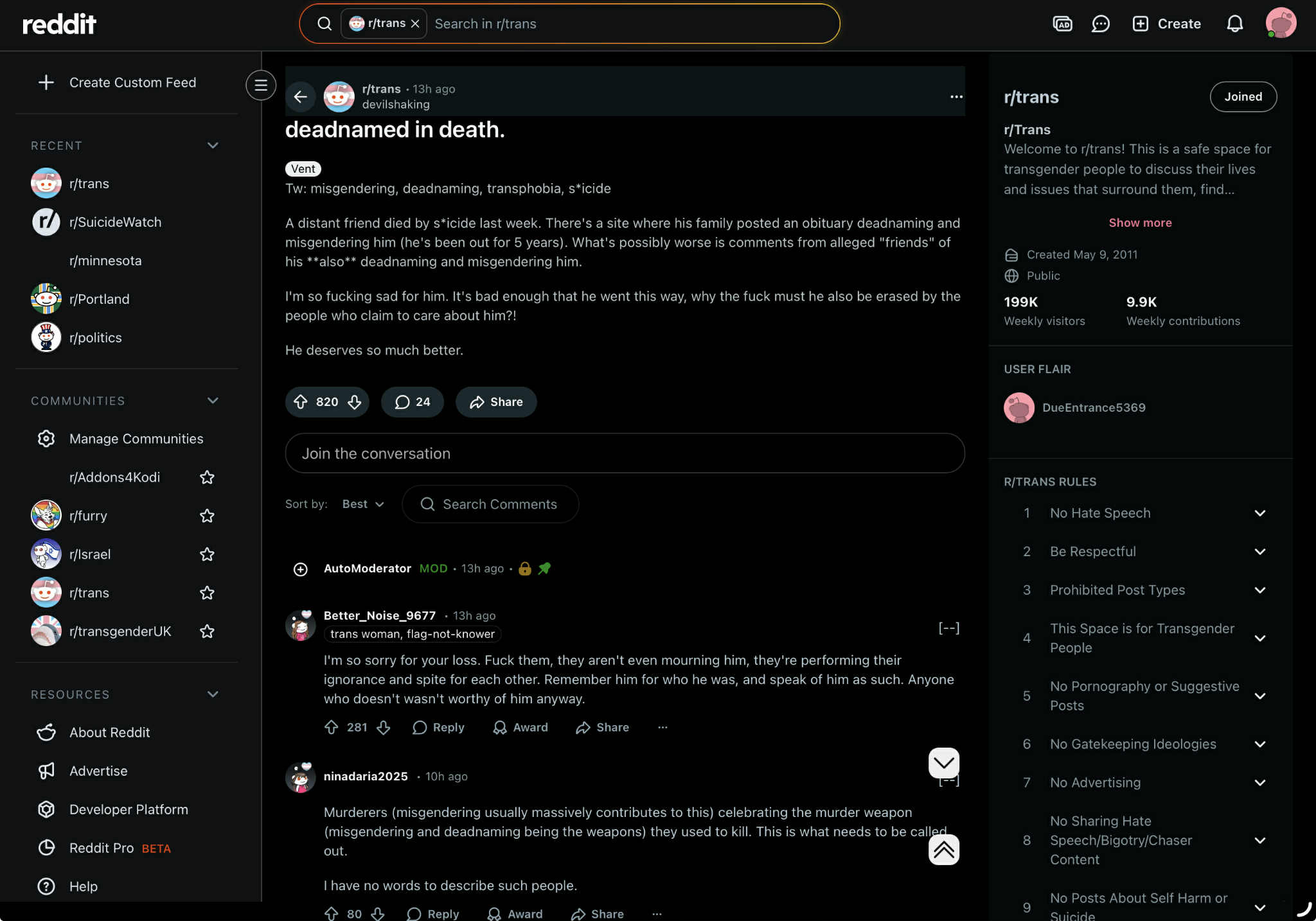
Task: Go back using the arrow button
Action: coord(300,96)
